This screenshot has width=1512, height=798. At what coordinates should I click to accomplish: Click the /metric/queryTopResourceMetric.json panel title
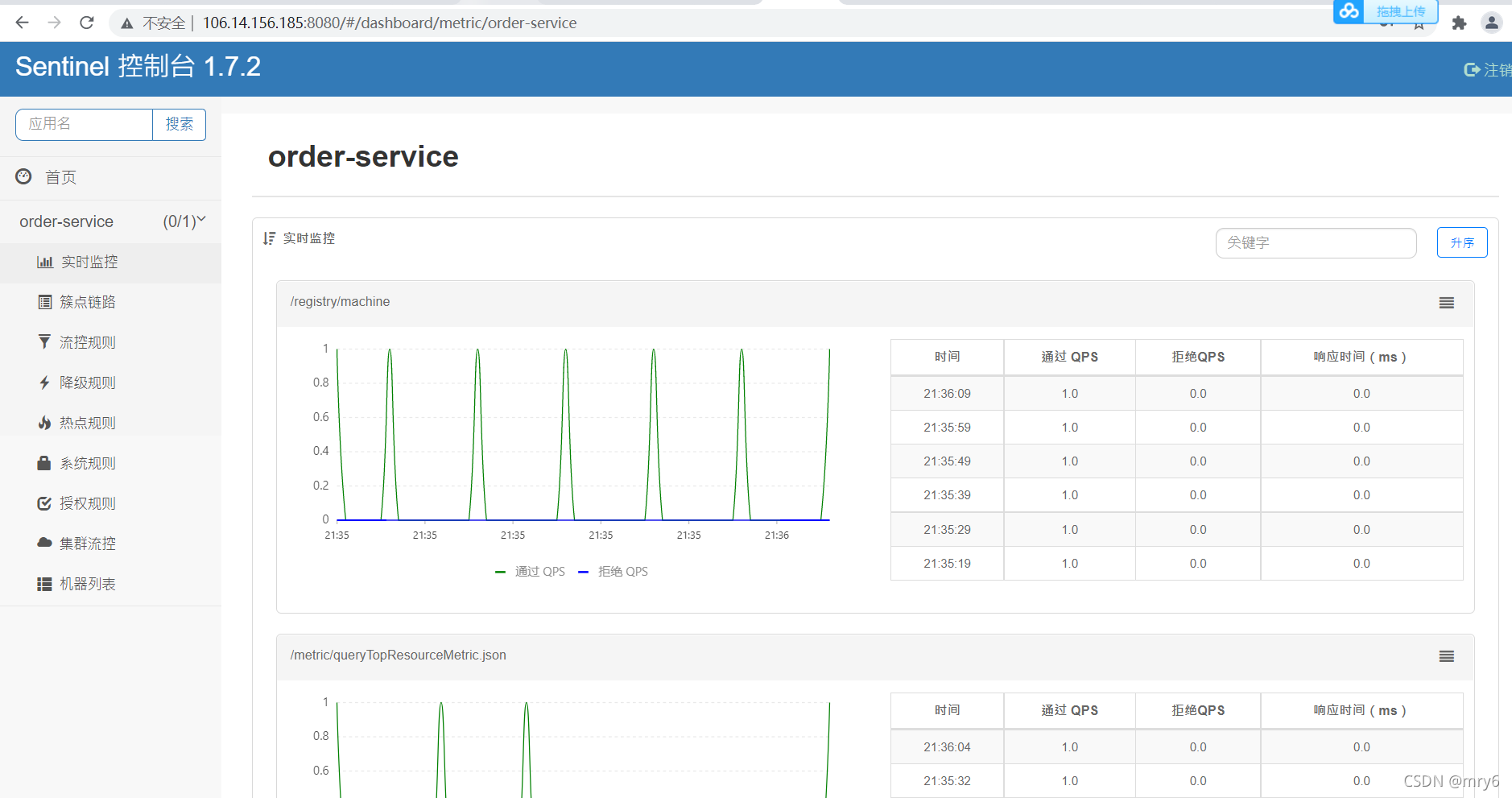click(398, 655)
